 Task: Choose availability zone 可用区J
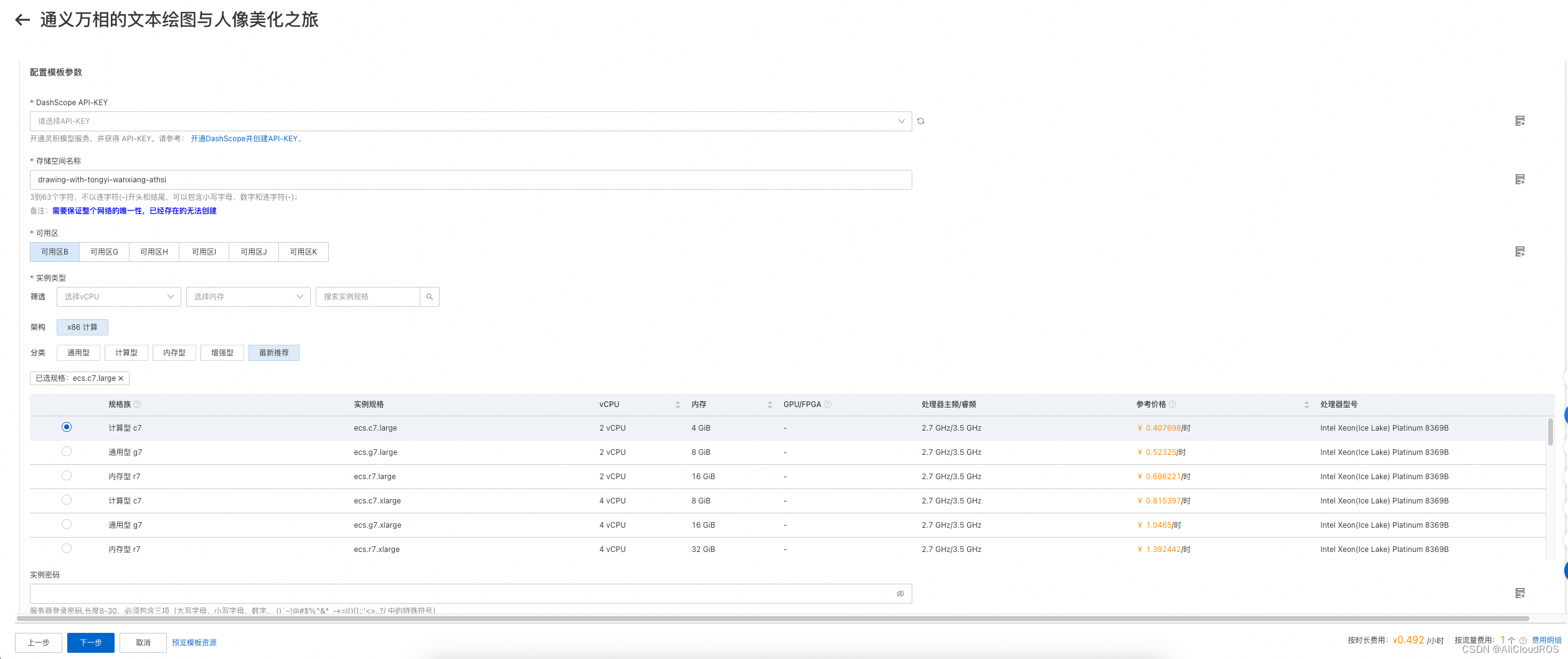[x=254, y=252]
